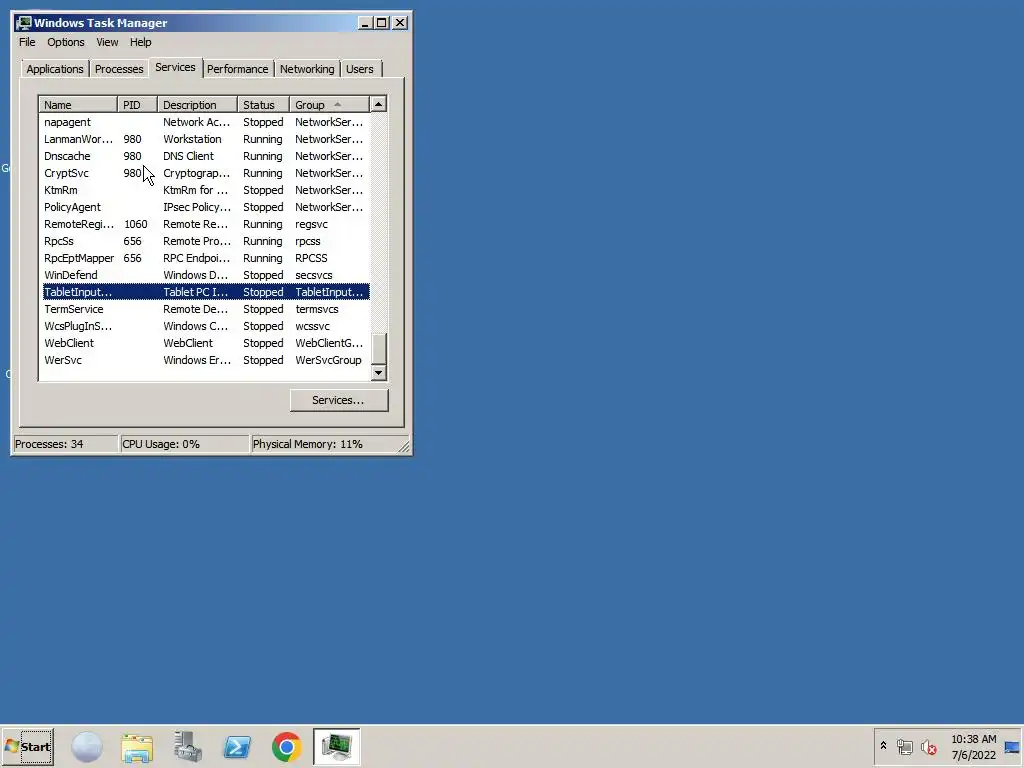1024x768 pixels.
Task: Open the File menu
Action: (x=27, y=42)
